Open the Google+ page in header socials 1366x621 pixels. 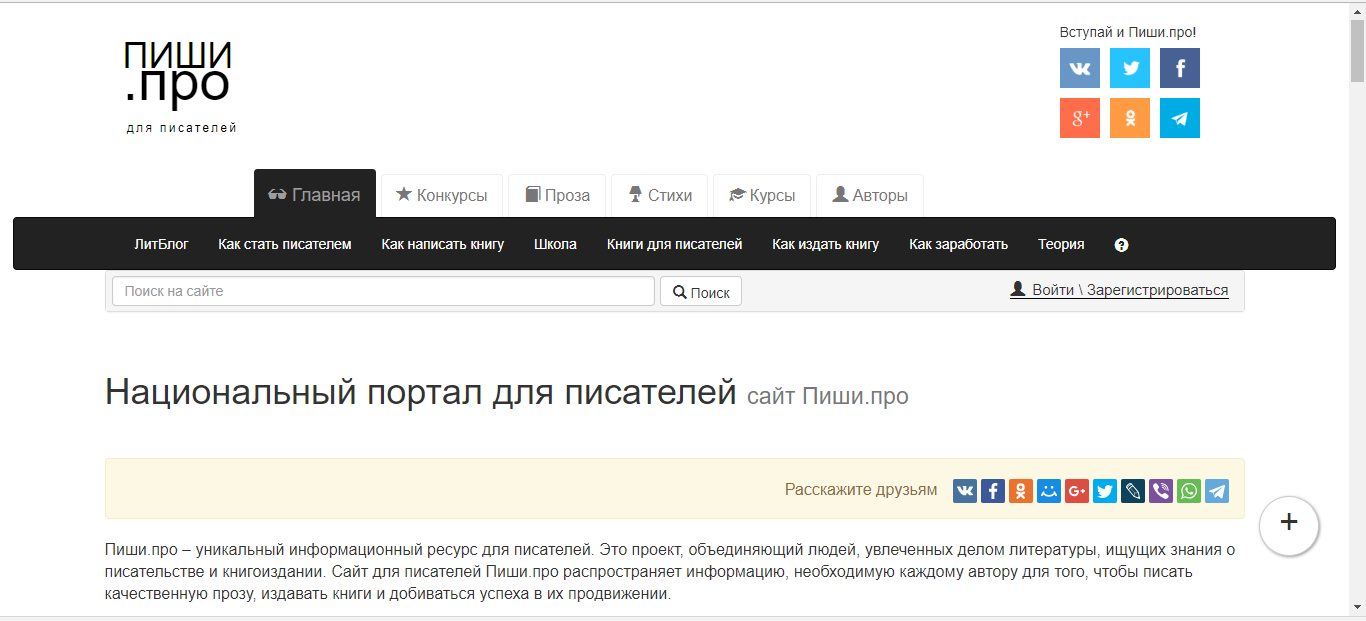pyautogui.click(x=1080, y=118)
